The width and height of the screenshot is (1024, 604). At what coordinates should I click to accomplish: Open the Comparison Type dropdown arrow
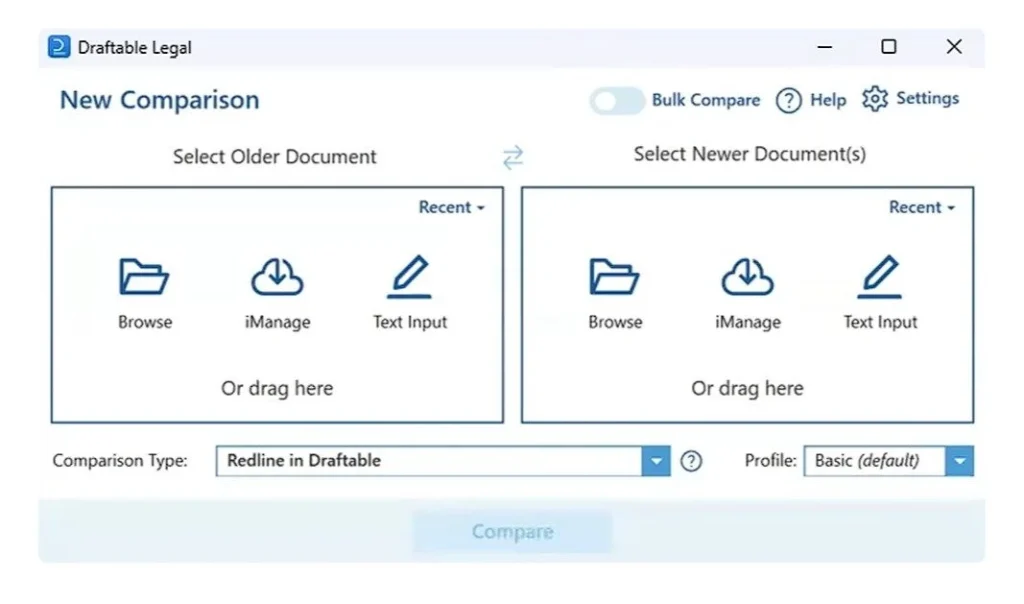pos(655,461)
